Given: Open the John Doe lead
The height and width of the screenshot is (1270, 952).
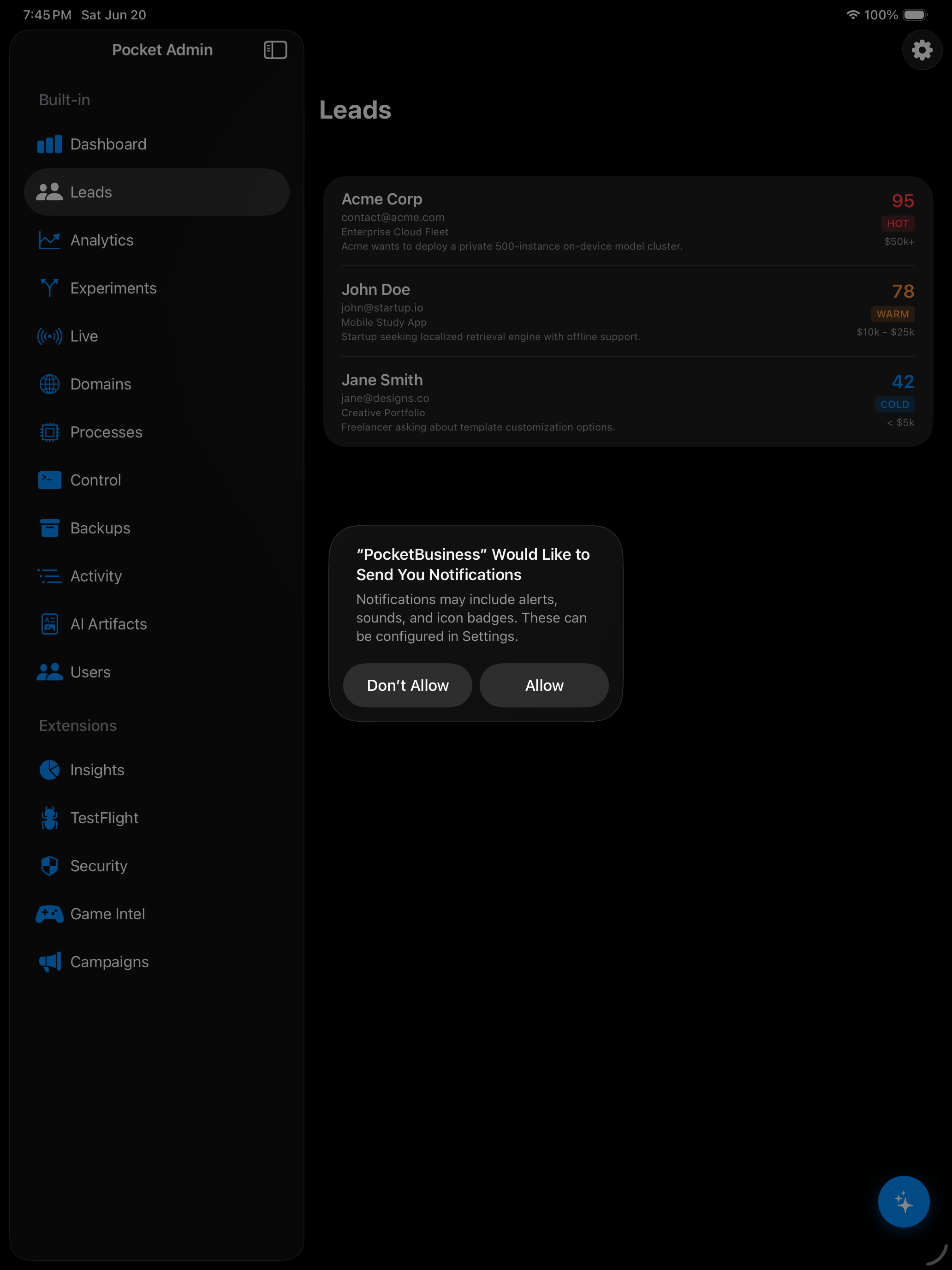Looking at the screenshot, I should [x=628, y=312].
